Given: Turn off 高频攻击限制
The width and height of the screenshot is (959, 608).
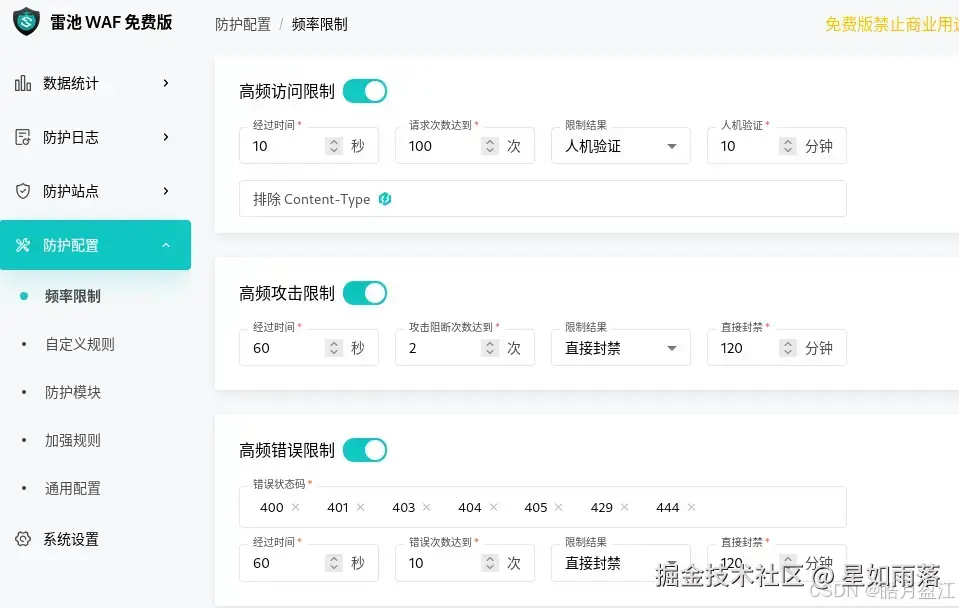Looking at the screenshot, I should tap(365, 292).
